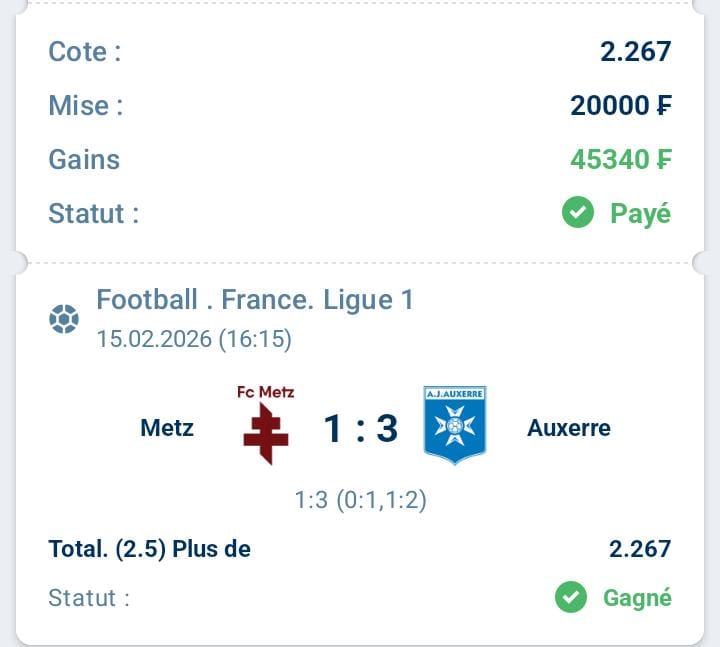Tap the 2.267 odds on the bet line
720x647 pixels.
[640, 548]
